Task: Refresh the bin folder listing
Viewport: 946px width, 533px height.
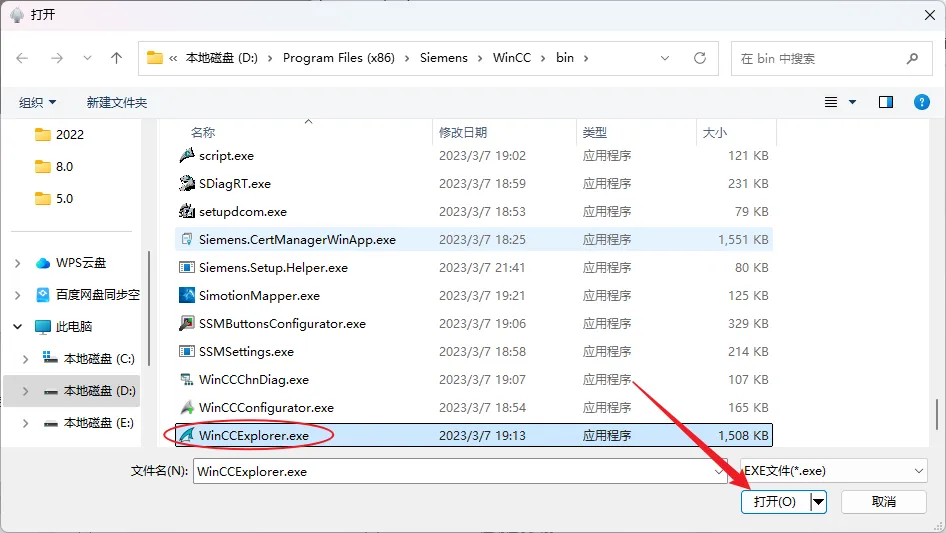Action: click(x=700, y=58)
